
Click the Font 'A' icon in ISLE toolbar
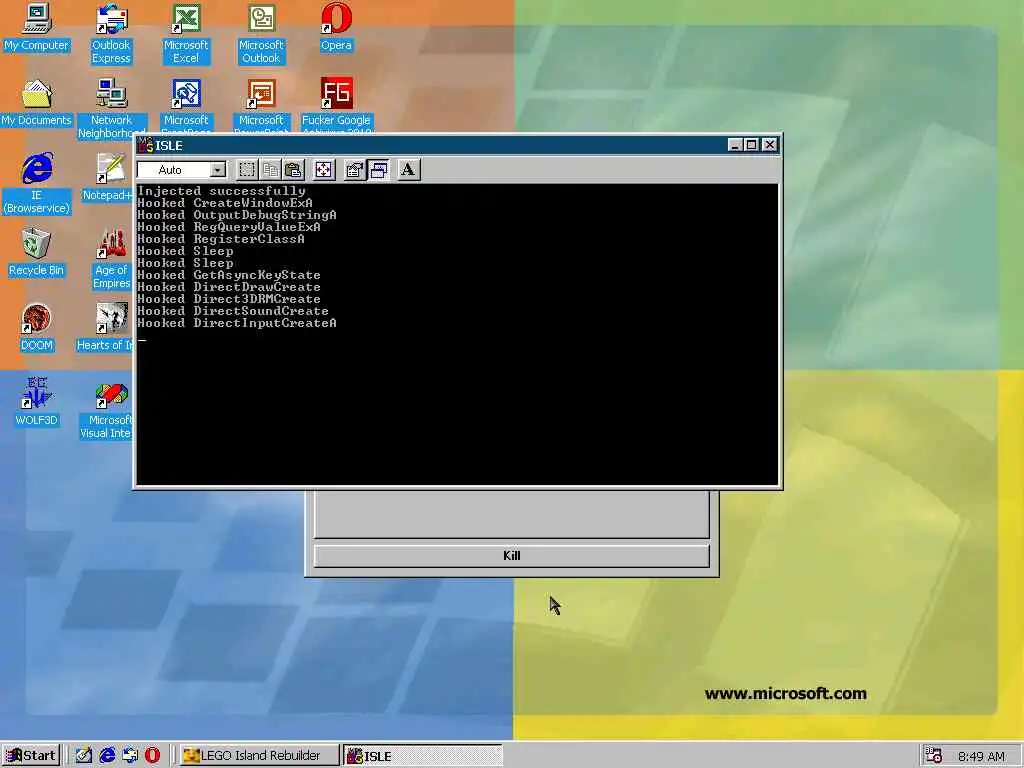coord(408,170)
